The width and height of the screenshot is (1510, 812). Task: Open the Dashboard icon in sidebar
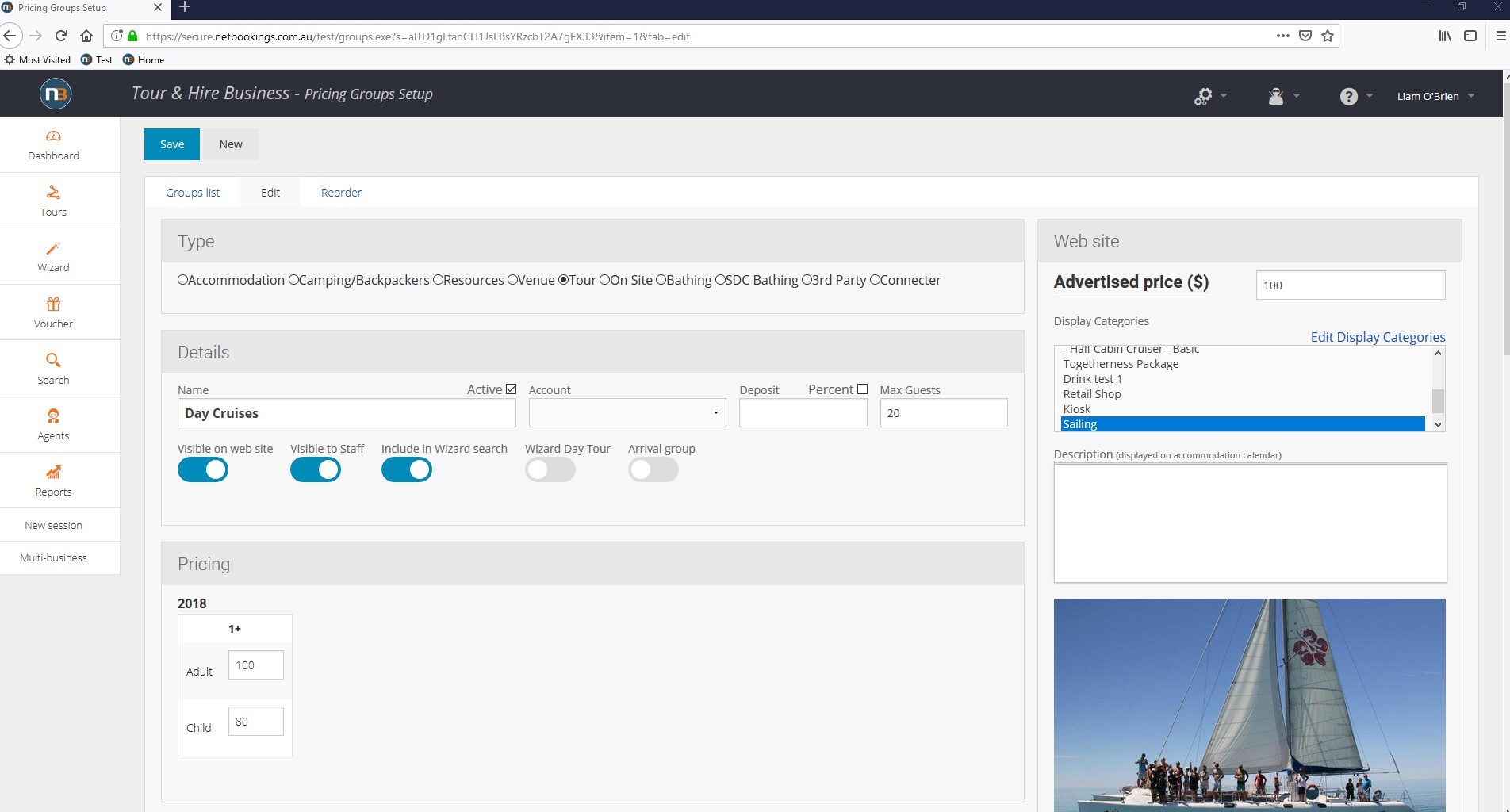coord(53,136)
